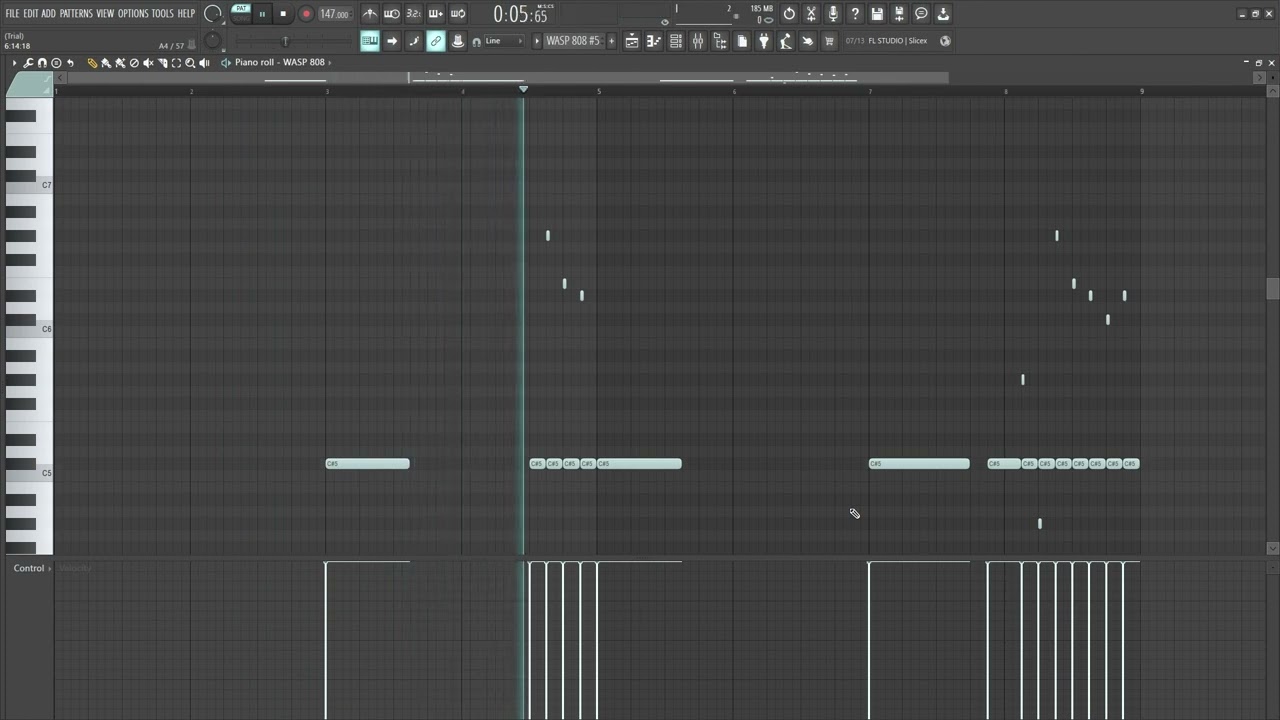Viewport: 1280px width, 720px height.
Task: Open piano roll snap magnet options
Action: [42, 63]
